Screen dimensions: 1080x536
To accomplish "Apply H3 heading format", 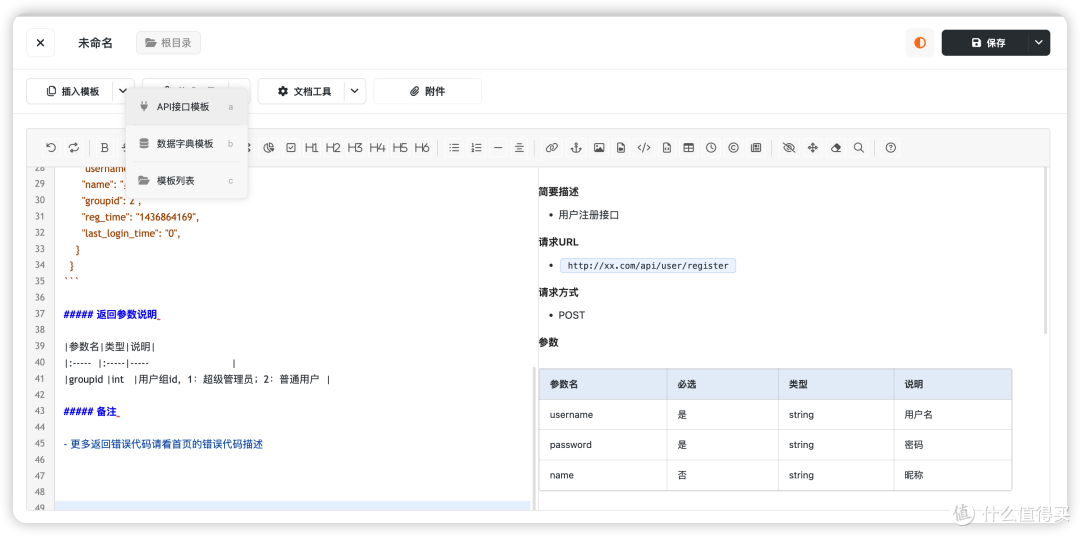I will coord(355,147).
